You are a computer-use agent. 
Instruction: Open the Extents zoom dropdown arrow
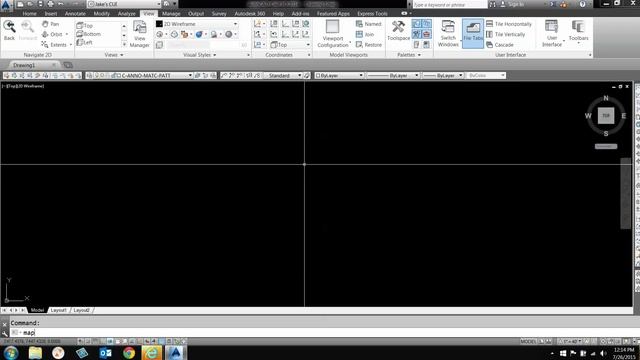coord(71,45)
